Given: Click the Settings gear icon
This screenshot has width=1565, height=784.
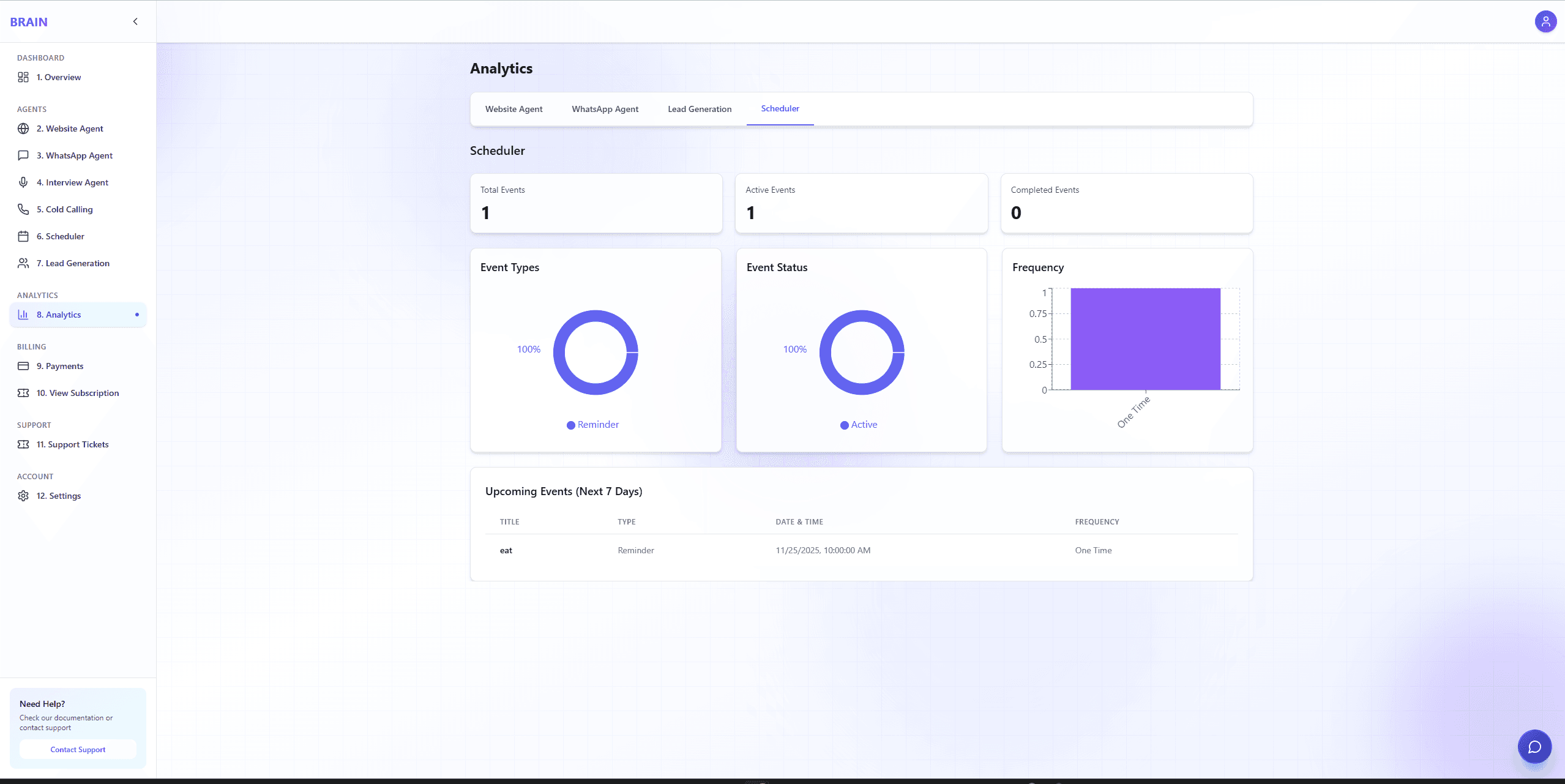Looking at the screenshot, I should (23, 496).
